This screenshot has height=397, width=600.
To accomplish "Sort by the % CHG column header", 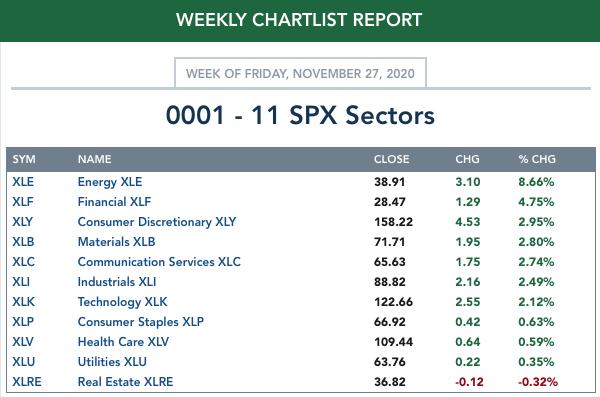I will click(x=537, y=159).
